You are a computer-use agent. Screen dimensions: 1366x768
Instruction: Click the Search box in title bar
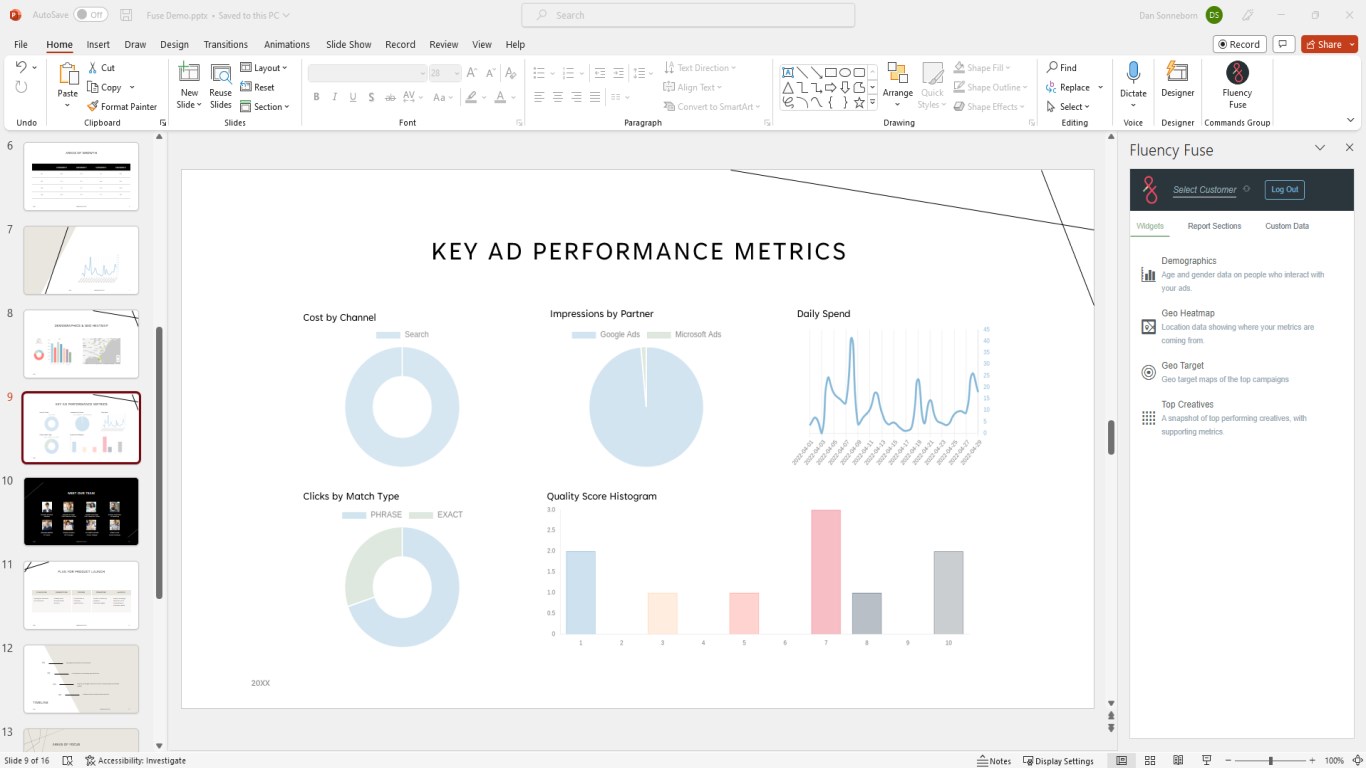pos(688,15)
